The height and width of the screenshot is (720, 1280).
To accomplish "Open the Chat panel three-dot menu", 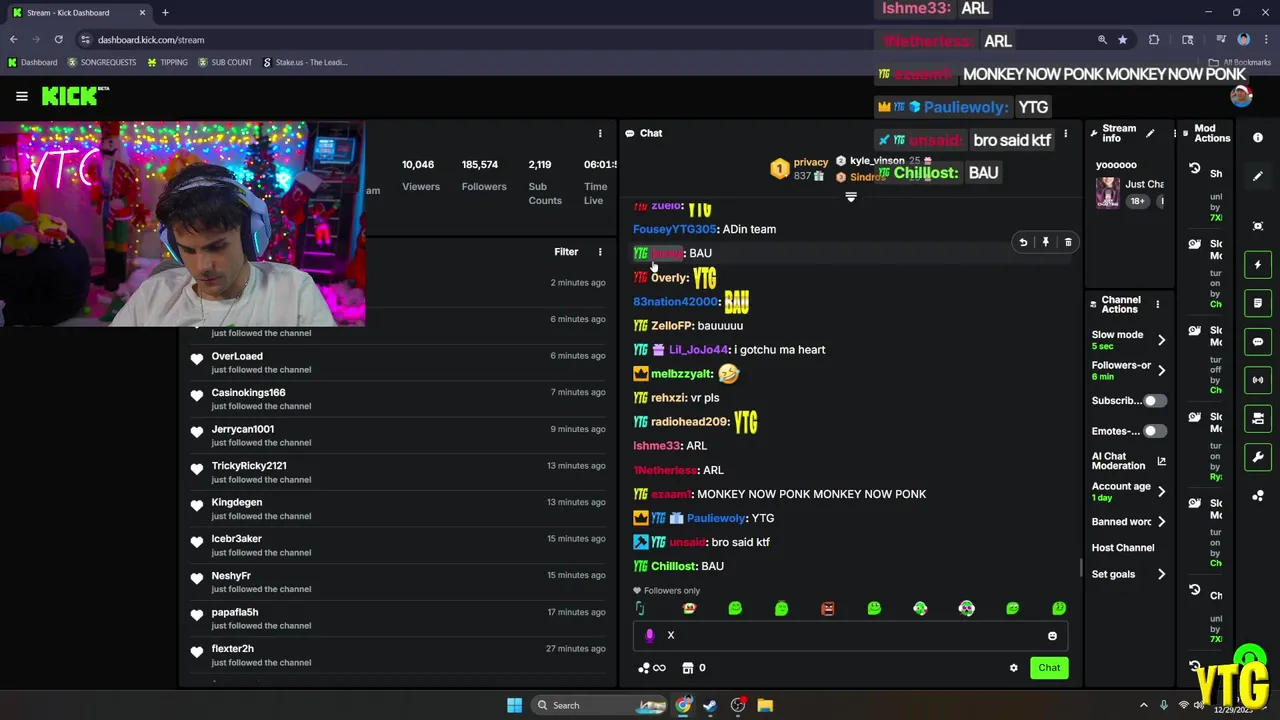I will pyautogui.click(x=1065, y=133).
